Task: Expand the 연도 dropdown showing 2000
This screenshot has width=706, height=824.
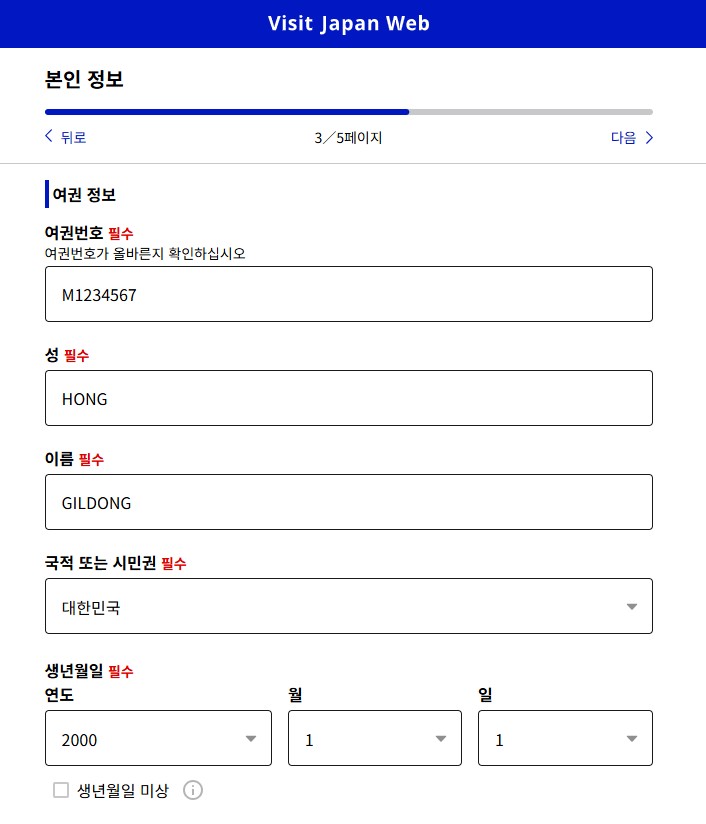Action: pos(158,738)
